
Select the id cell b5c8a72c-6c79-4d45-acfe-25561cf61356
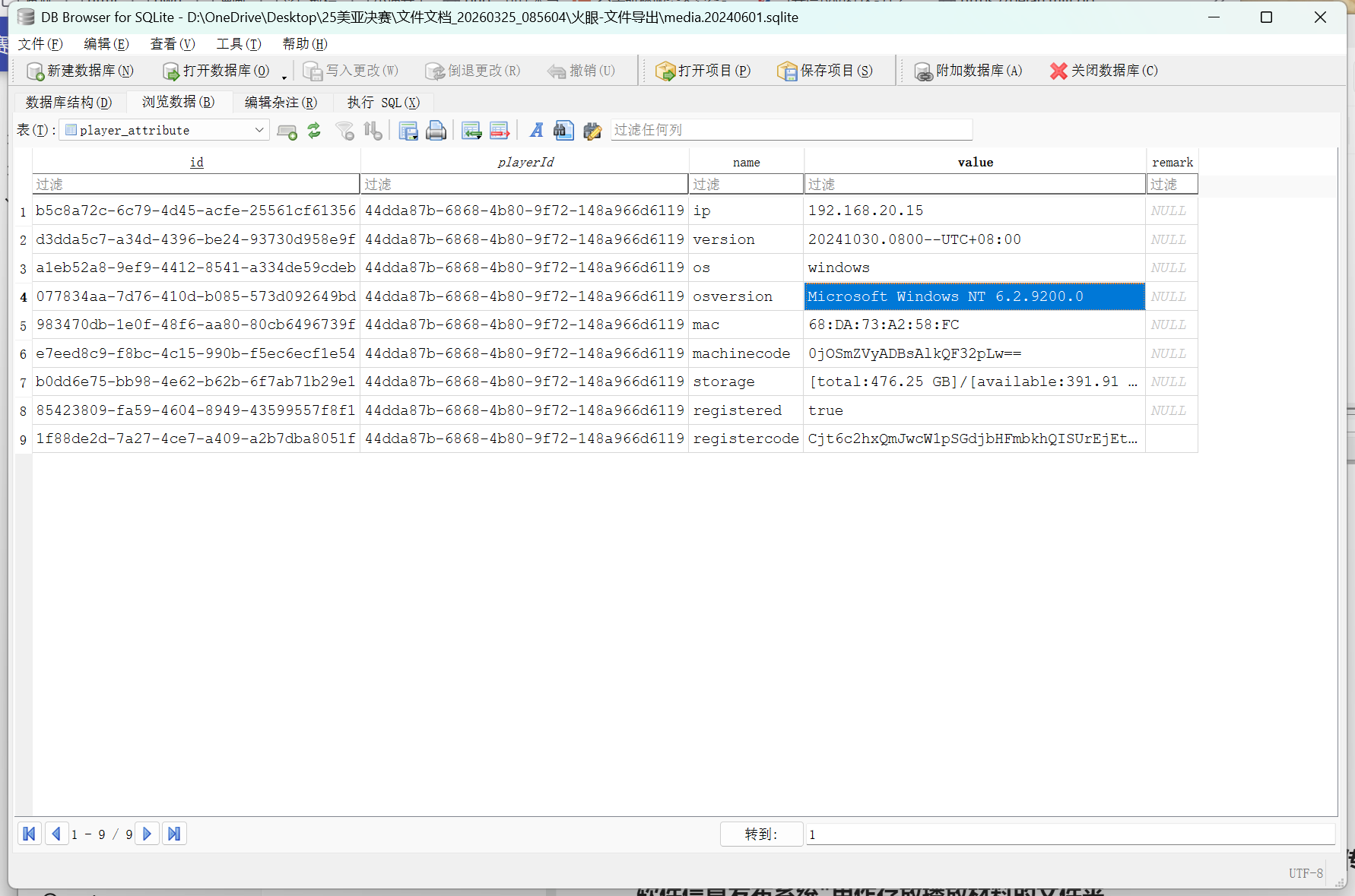click(x=196, y=211)
